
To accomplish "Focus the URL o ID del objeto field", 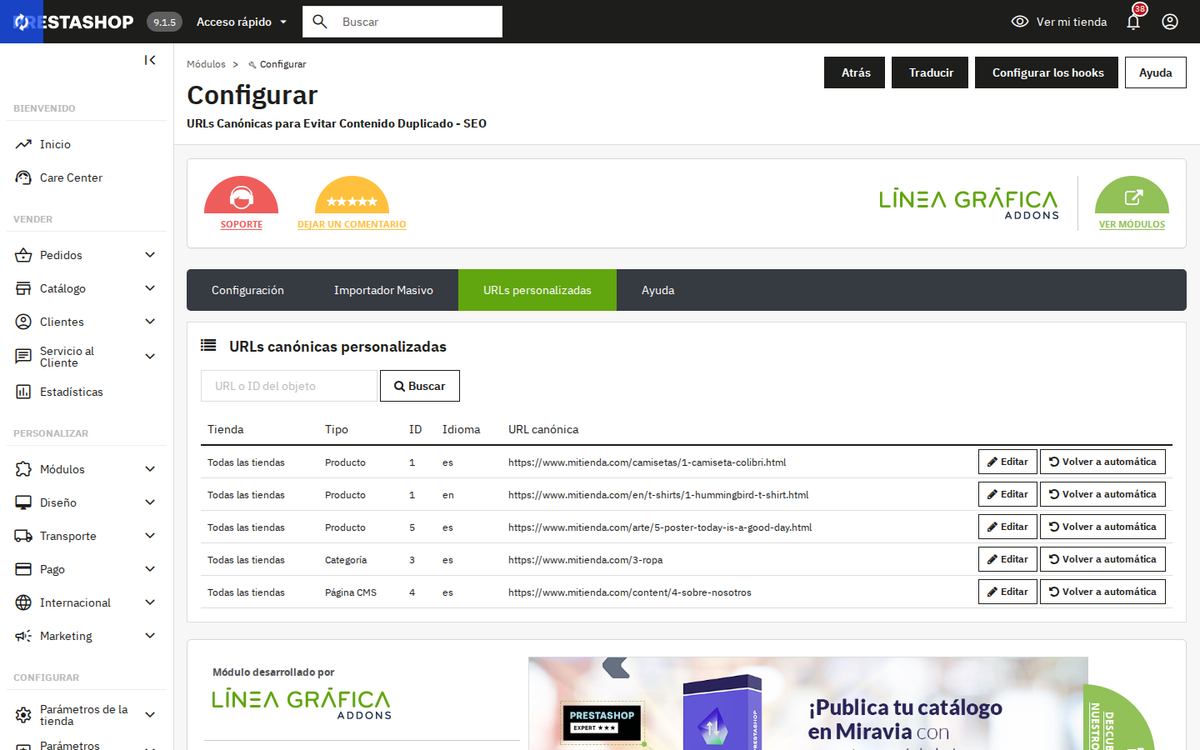I will [289, 386].
